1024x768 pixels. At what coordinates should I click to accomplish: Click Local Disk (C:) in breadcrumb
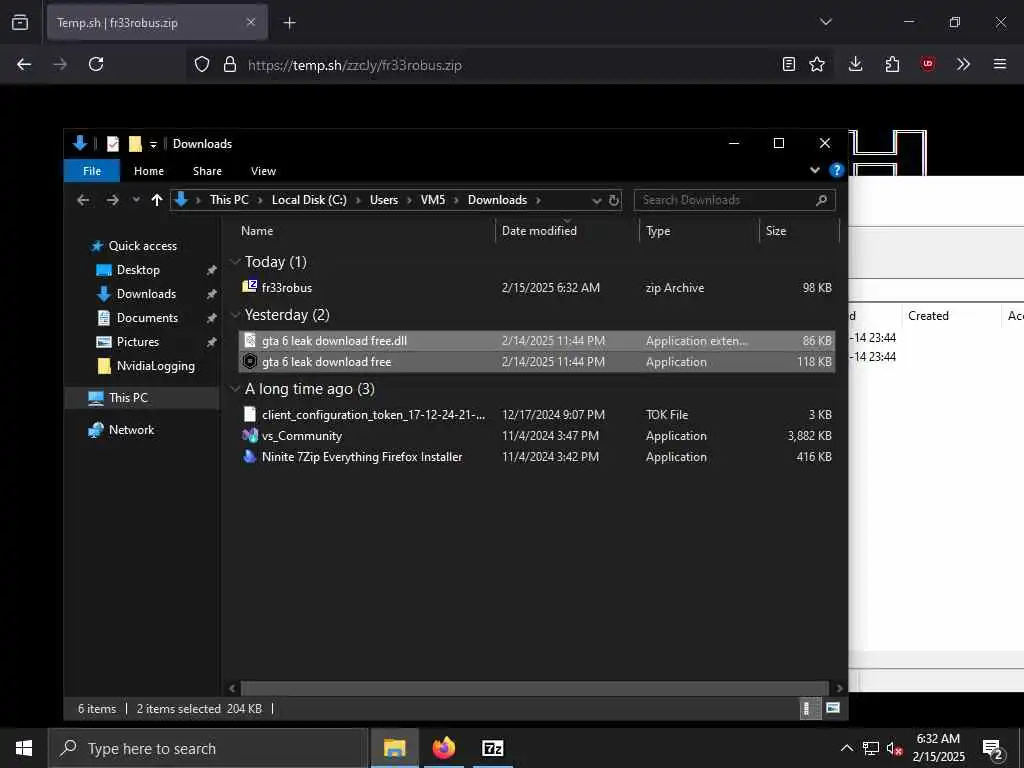(309, 200)
